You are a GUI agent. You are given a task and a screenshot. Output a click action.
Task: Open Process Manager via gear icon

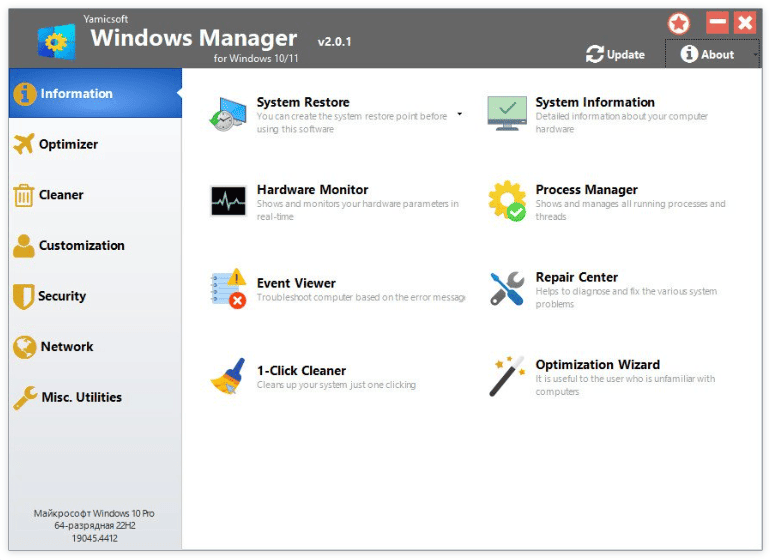click(x=507, y=200)
